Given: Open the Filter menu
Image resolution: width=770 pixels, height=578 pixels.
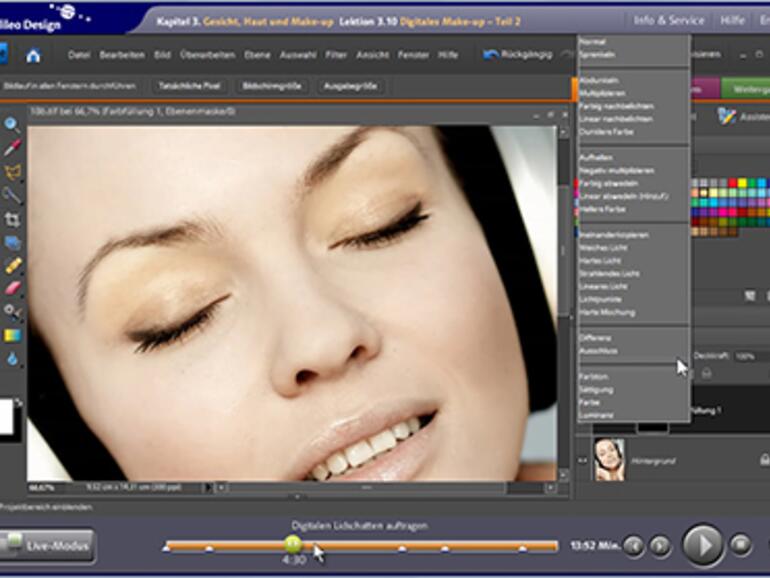Looking at the screenshot, I should [x=336, y=55].
